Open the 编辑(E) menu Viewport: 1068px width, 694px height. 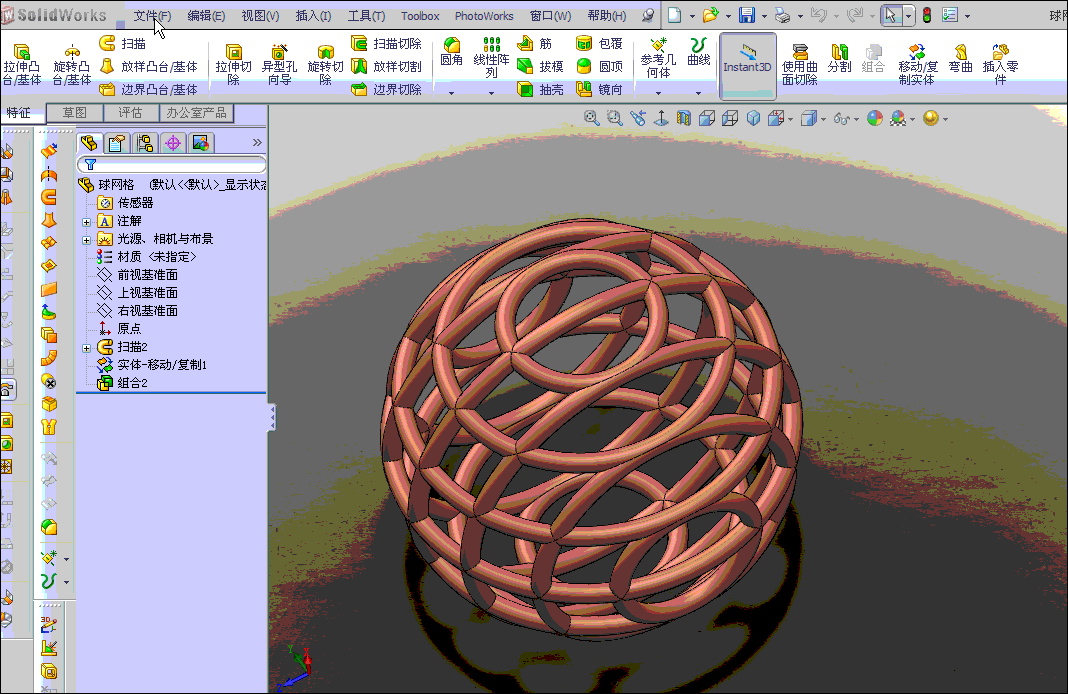[206, 16]
